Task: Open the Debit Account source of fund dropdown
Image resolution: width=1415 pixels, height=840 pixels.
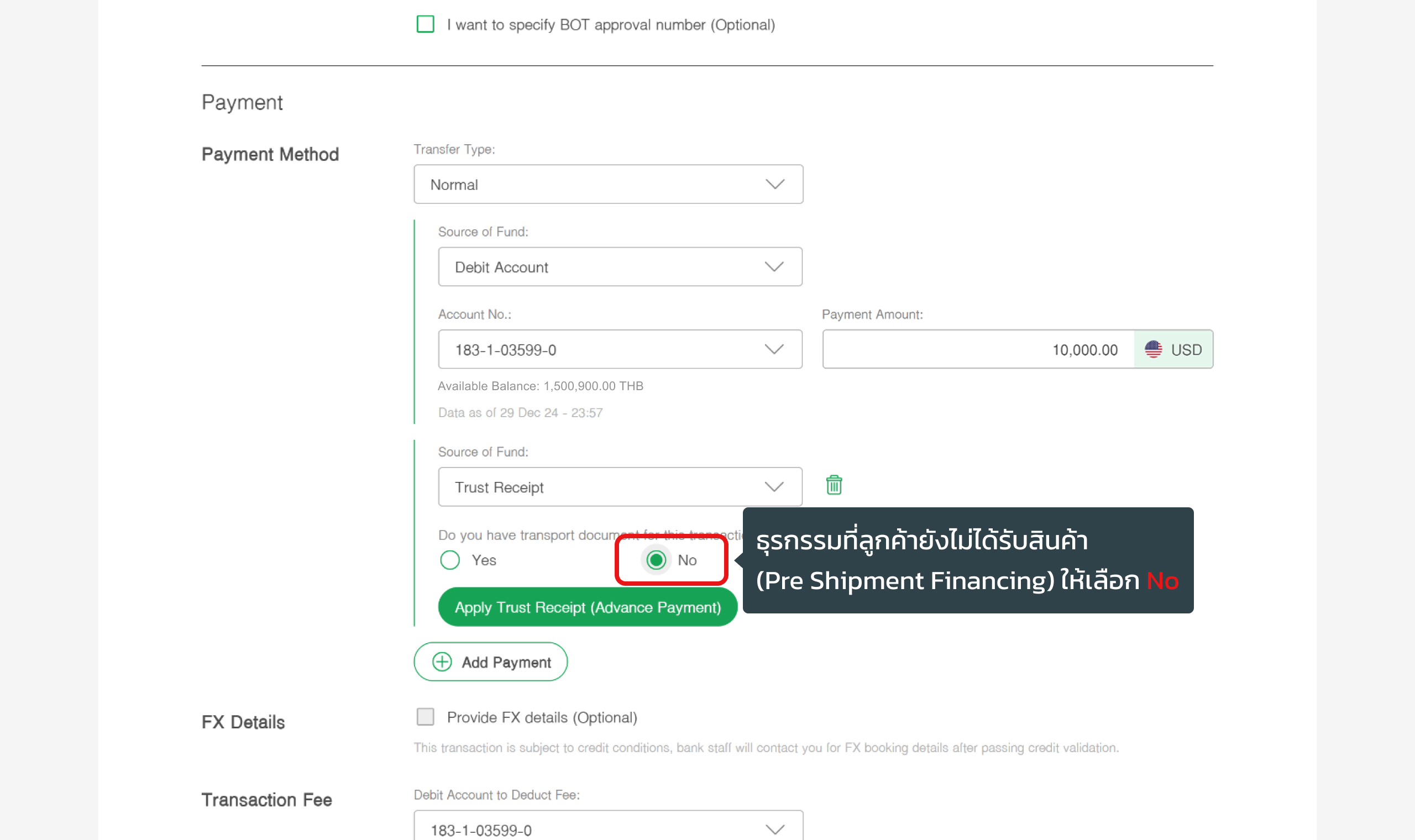Action: (x=620, y=266)
